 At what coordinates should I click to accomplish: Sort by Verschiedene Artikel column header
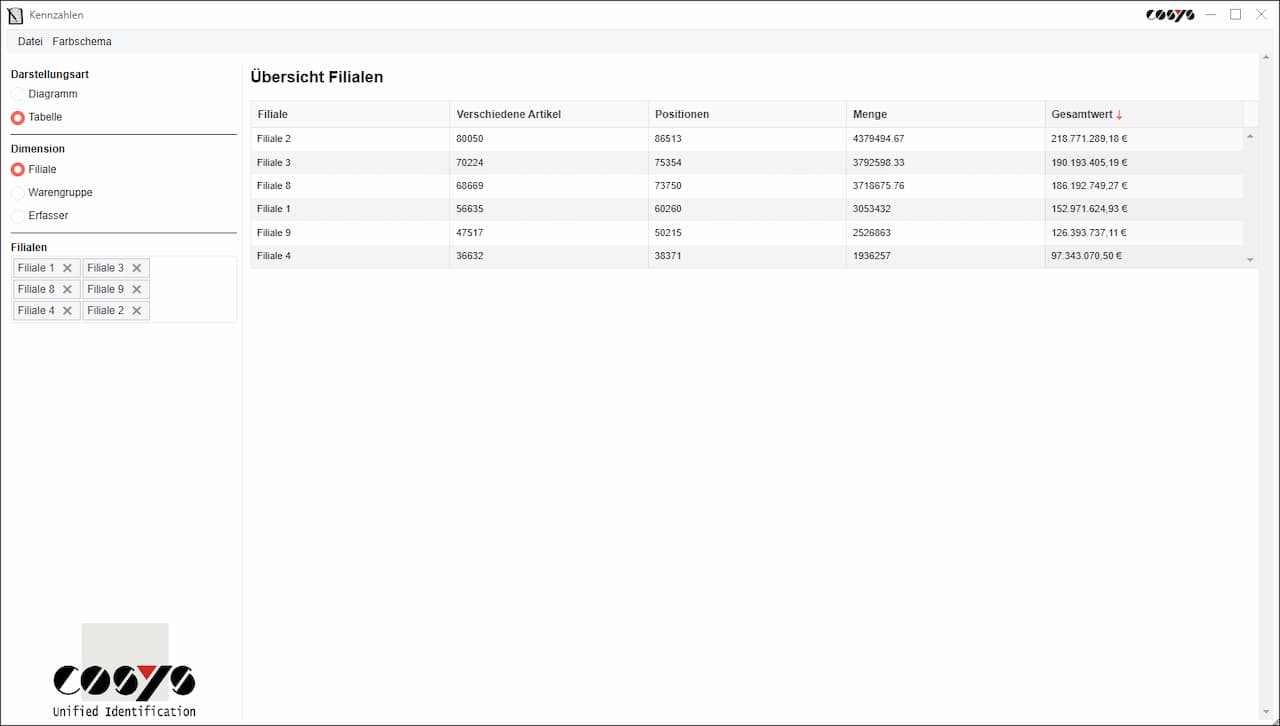click(549, 114)
